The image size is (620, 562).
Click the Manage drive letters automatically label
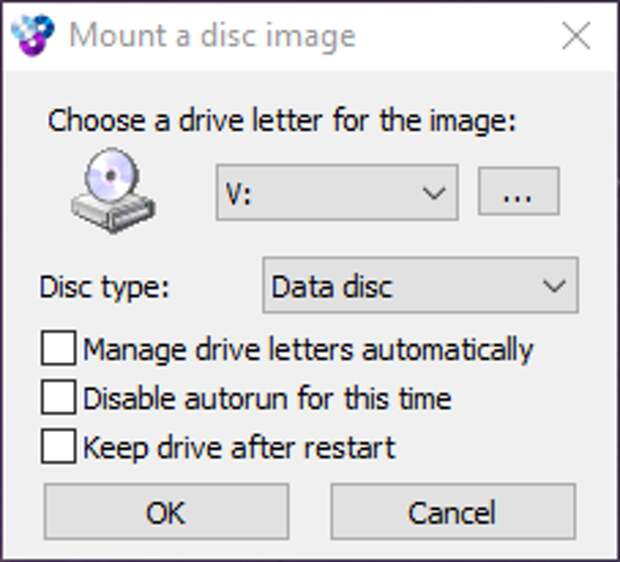[x=308, y=350]
